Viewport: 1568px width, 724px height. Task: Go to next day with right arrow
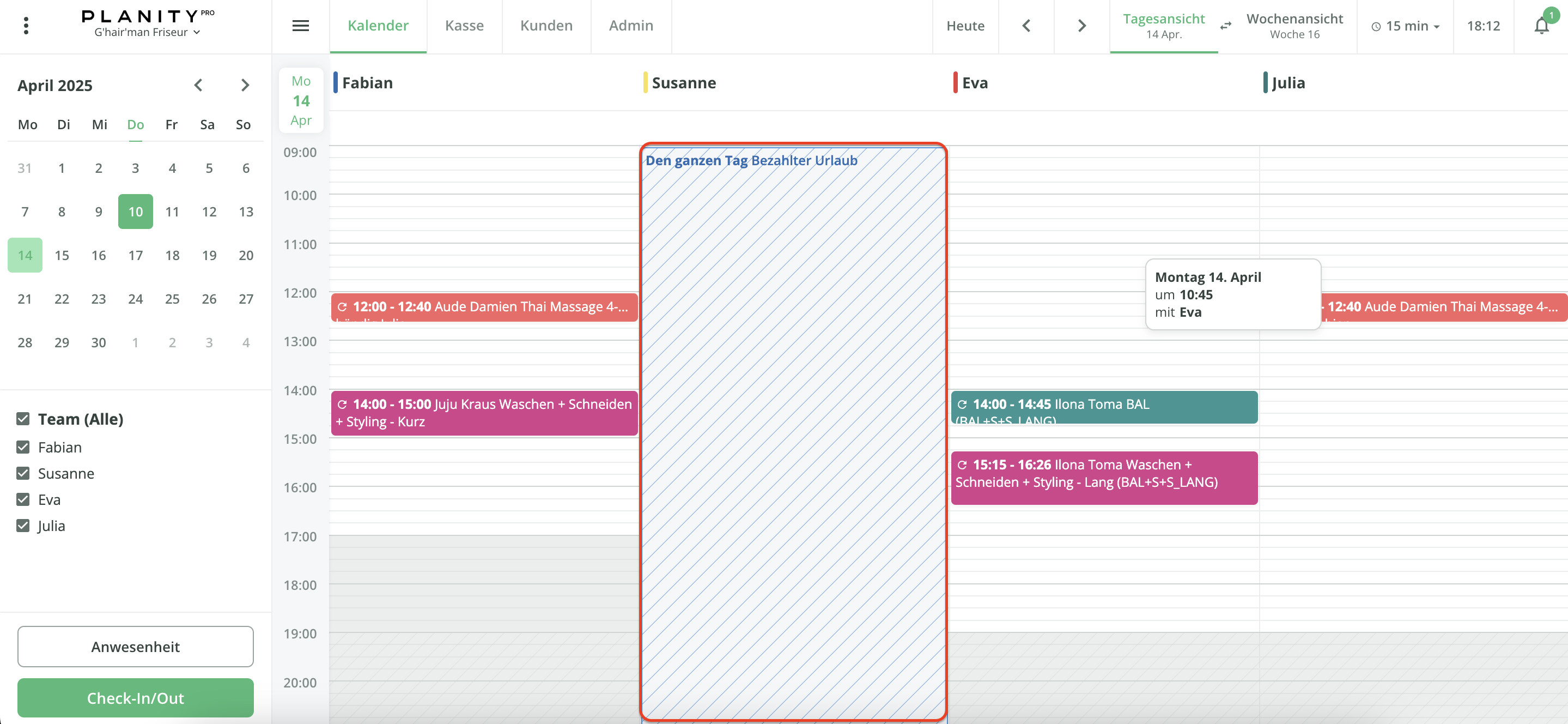[x=1081, y=26]
